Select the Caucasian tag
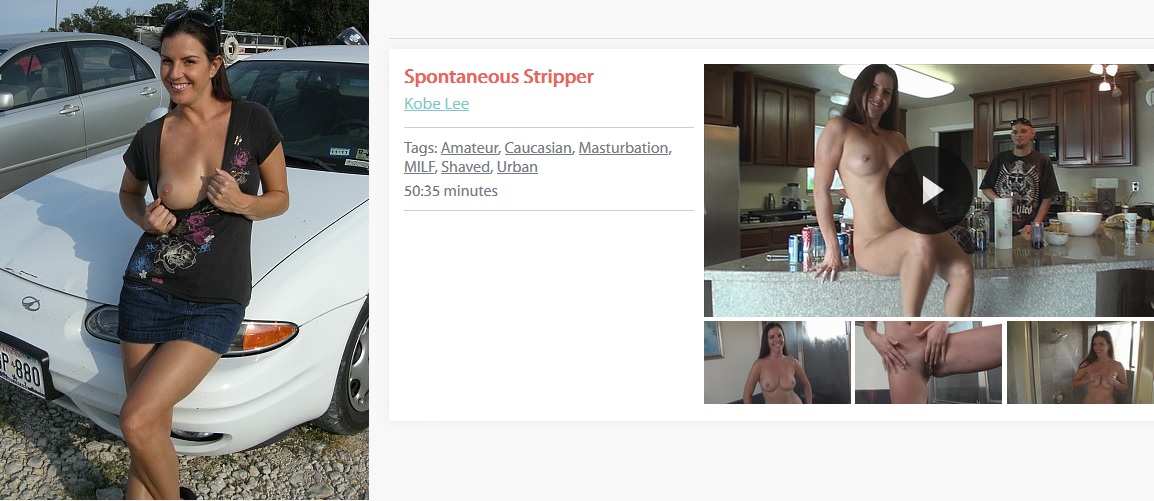Viewport: 1154px width, 501px height. click(x=538, y=148)
